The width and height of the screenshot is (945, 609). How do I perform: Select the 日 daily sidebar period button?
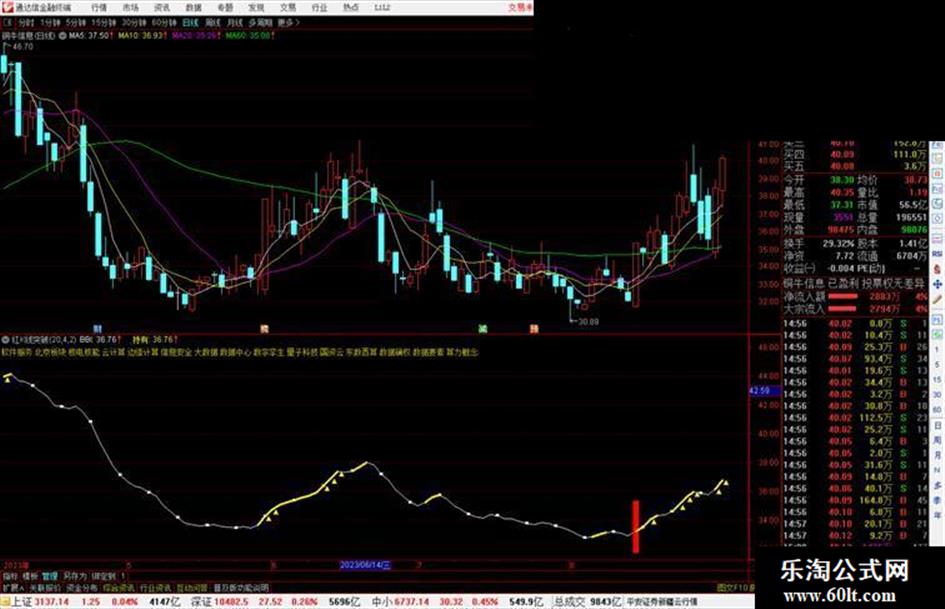937,425
